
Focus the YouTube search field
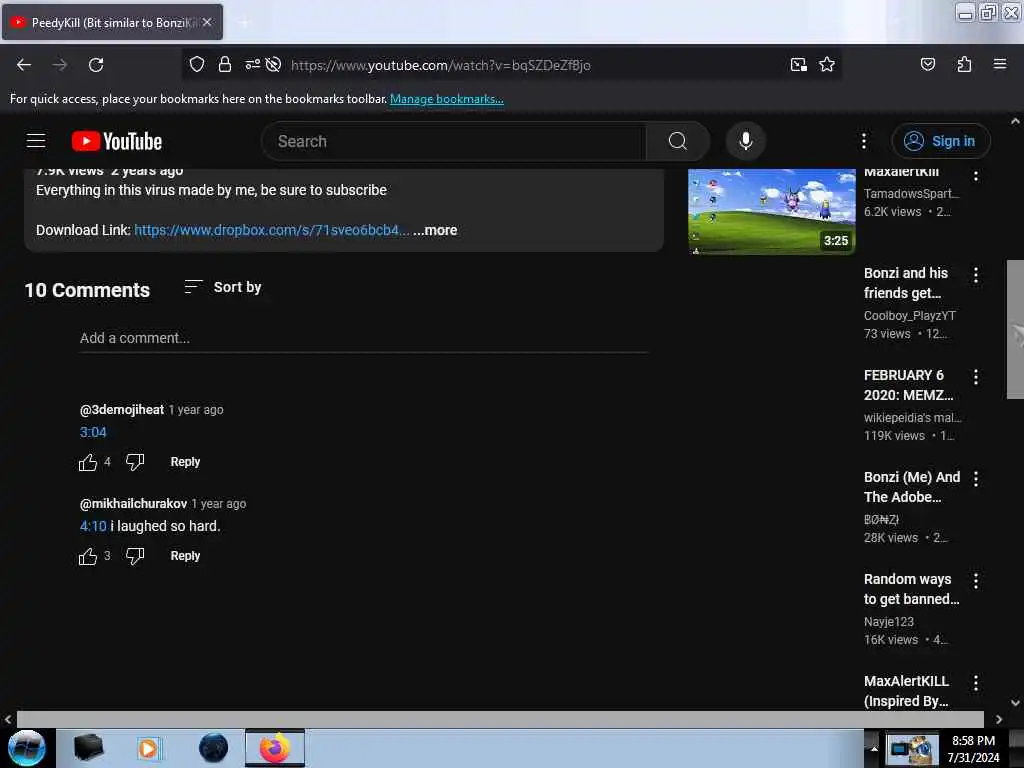click(x=454, y=141)
